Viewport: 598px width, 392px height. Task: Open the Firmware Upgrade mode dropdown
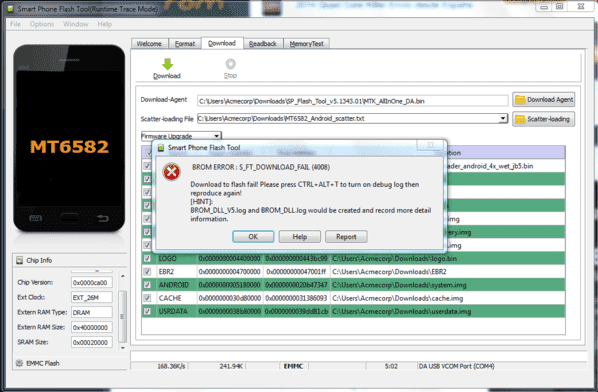[x=217, y=136]
